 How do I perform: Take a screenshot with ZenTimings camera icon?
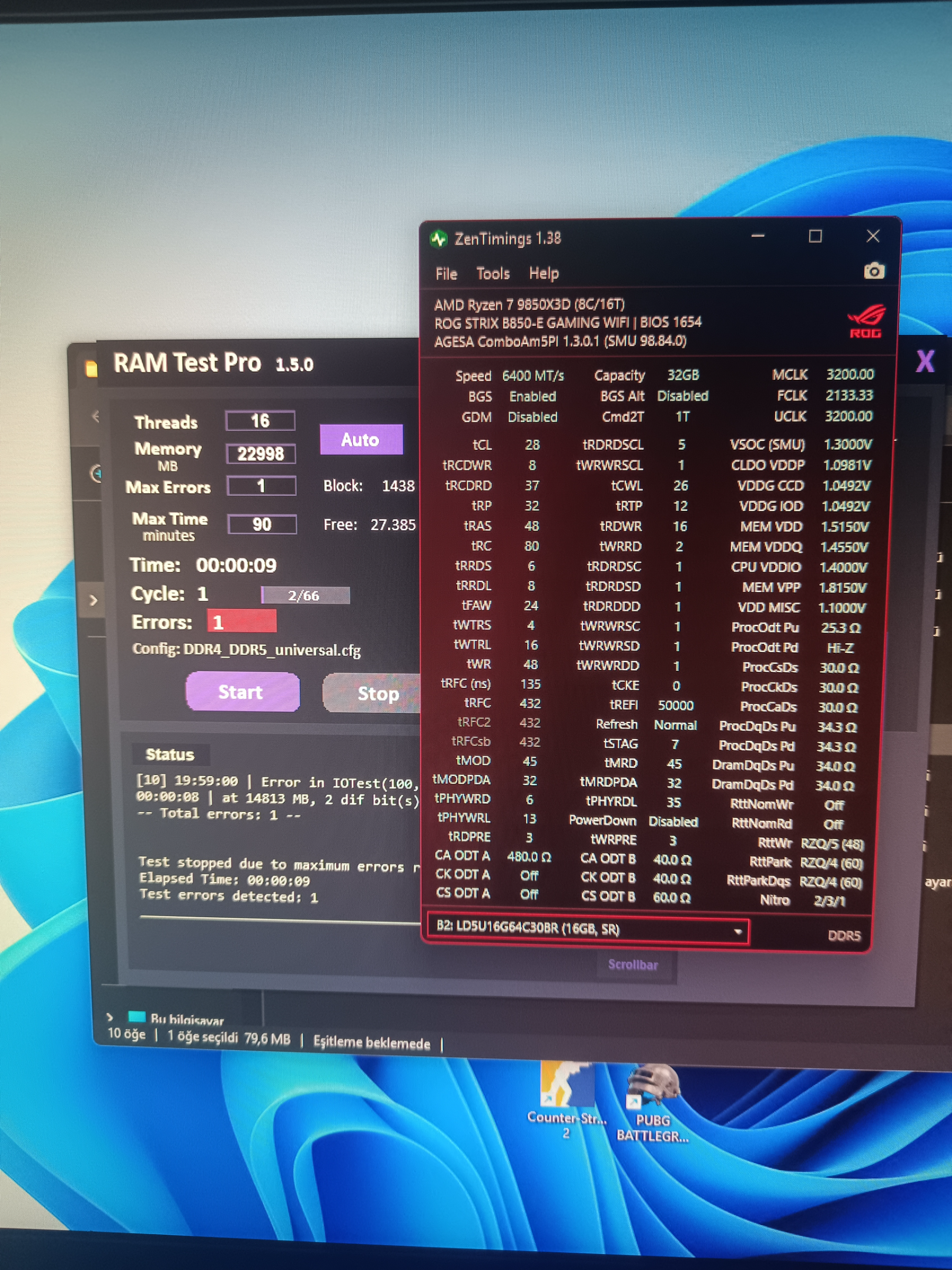click(x=874, y=271)
